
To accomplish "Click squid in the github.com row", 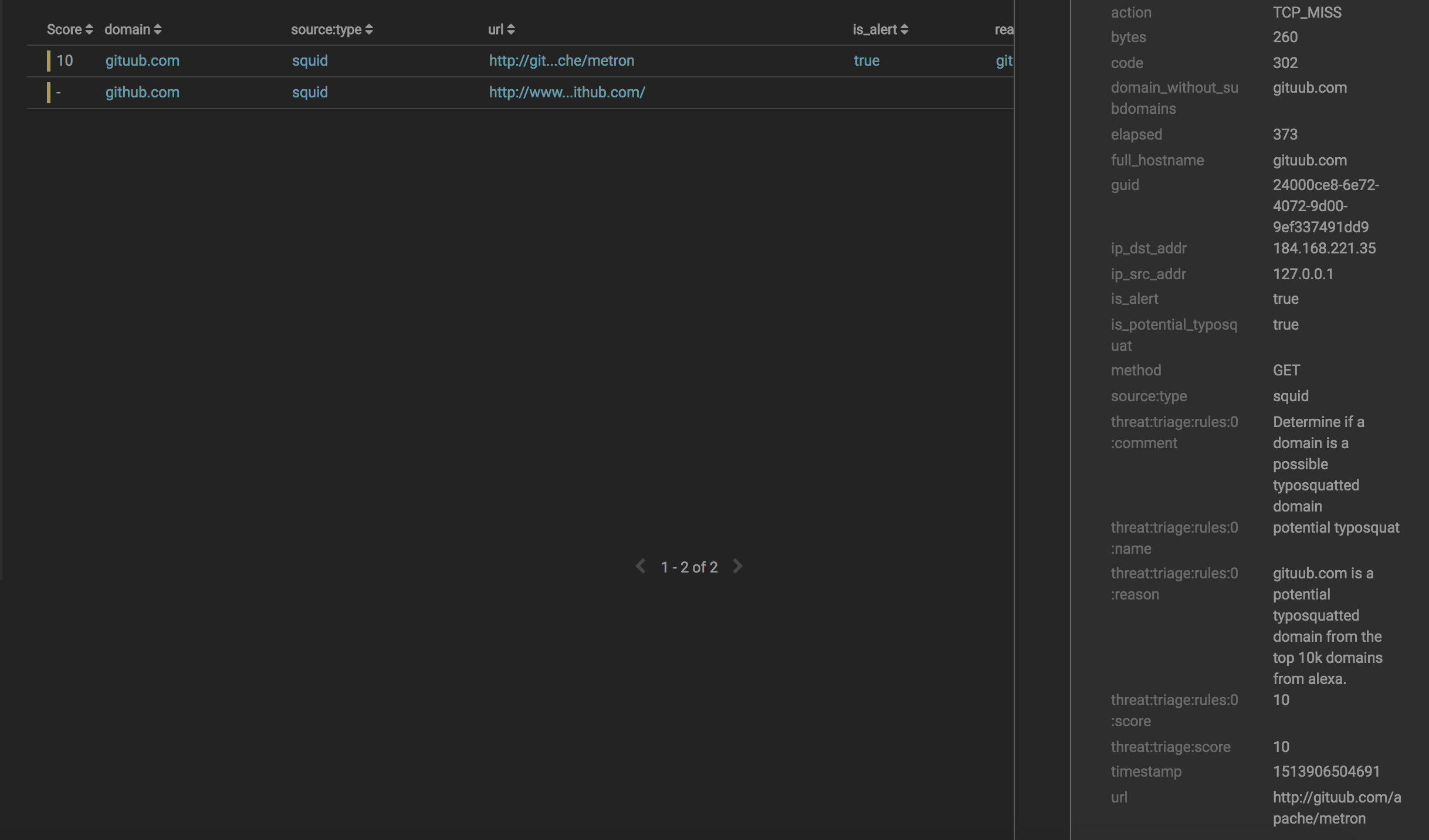I will pyautogui.click(x=310, y=93).
